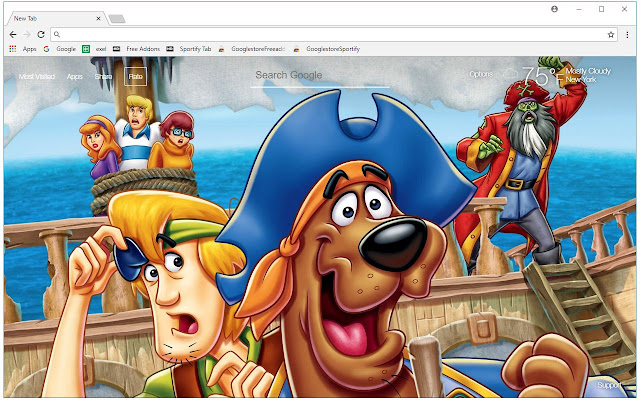Viewport: 640px width, 400px height.
Task: Open the Chrome three-dot menu
Action: (627, 35)
